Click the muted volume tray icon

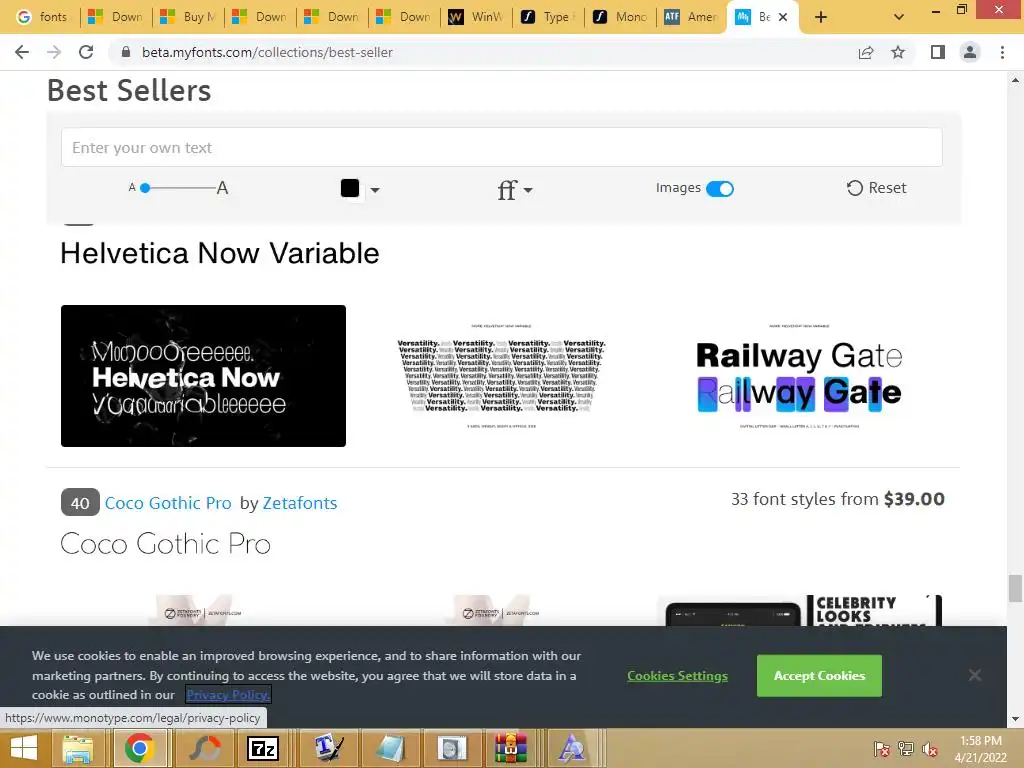(x=930, y=749)
